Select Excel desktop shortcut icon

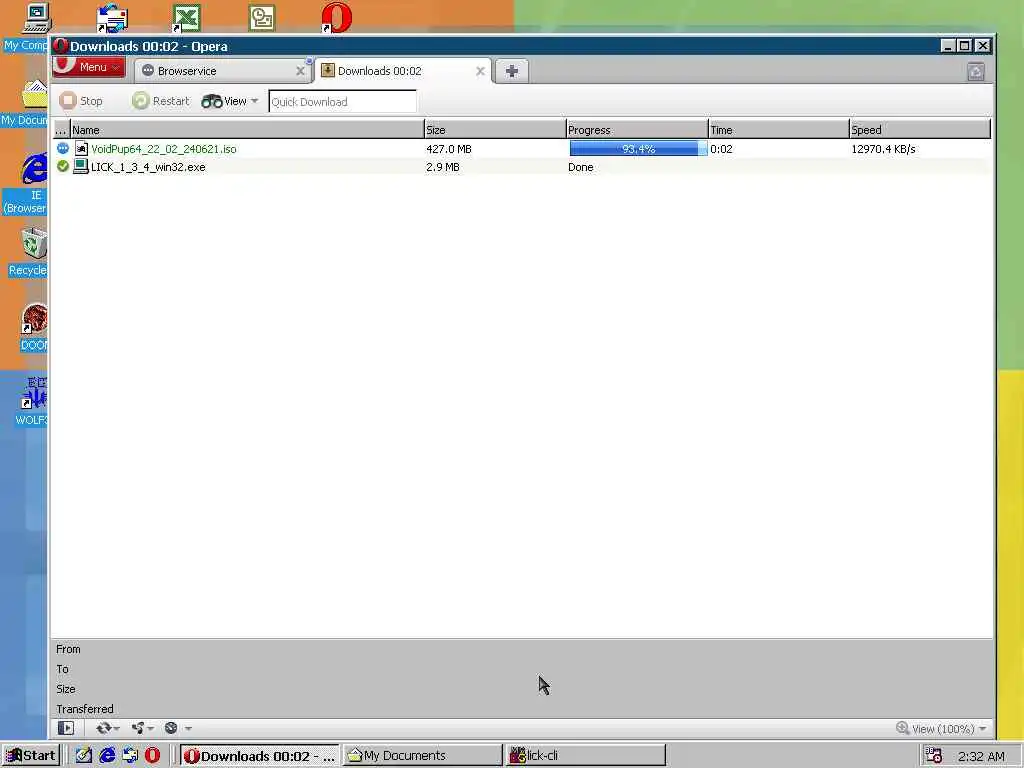[x=186, y=18]
